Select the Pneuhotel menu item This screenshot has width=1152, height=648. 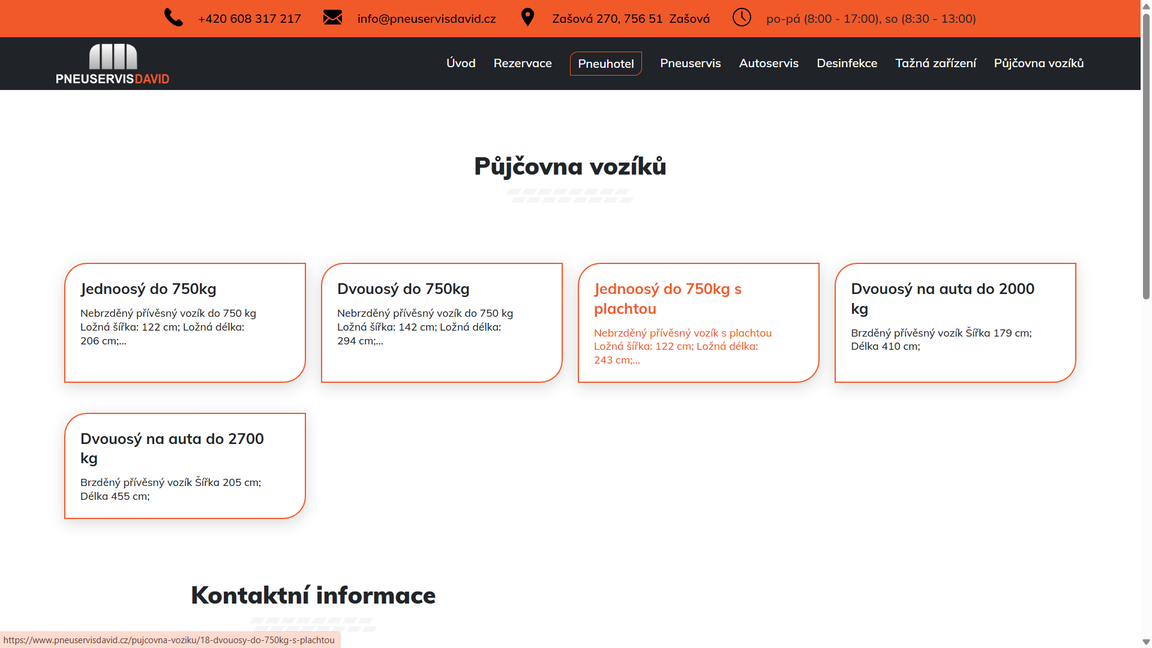pyautogui.click(x=606, y=64)
